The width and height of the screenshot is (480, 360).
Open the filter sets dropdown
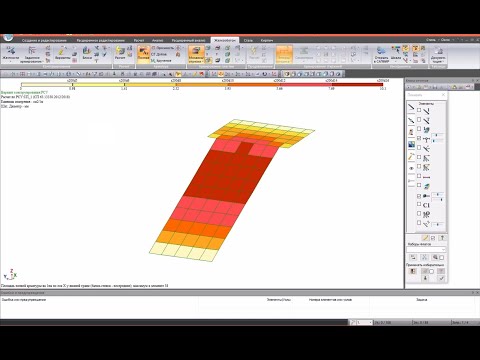pos(426,249)
